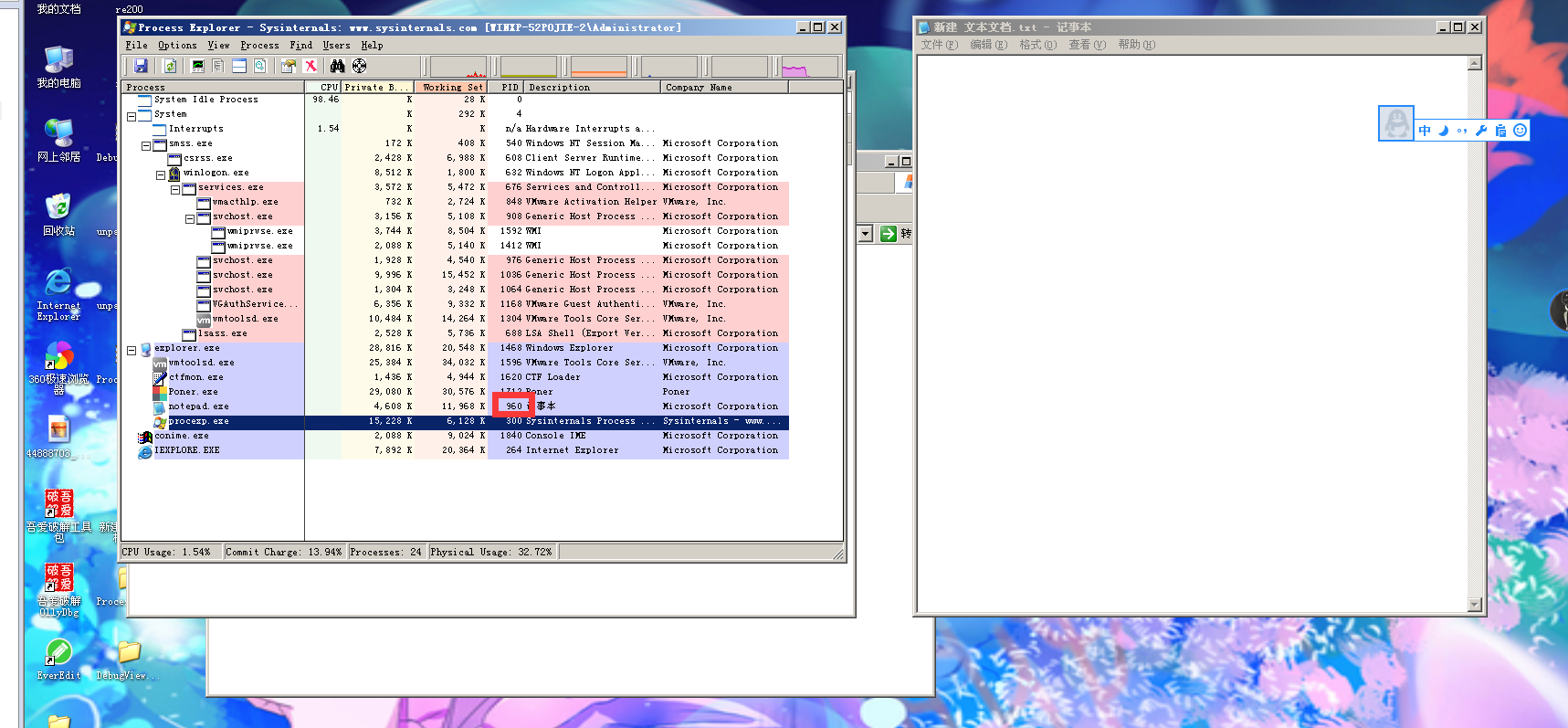Open the File menu in Process Explorer
Screen dimensions: 1568x728
point(136,45)
